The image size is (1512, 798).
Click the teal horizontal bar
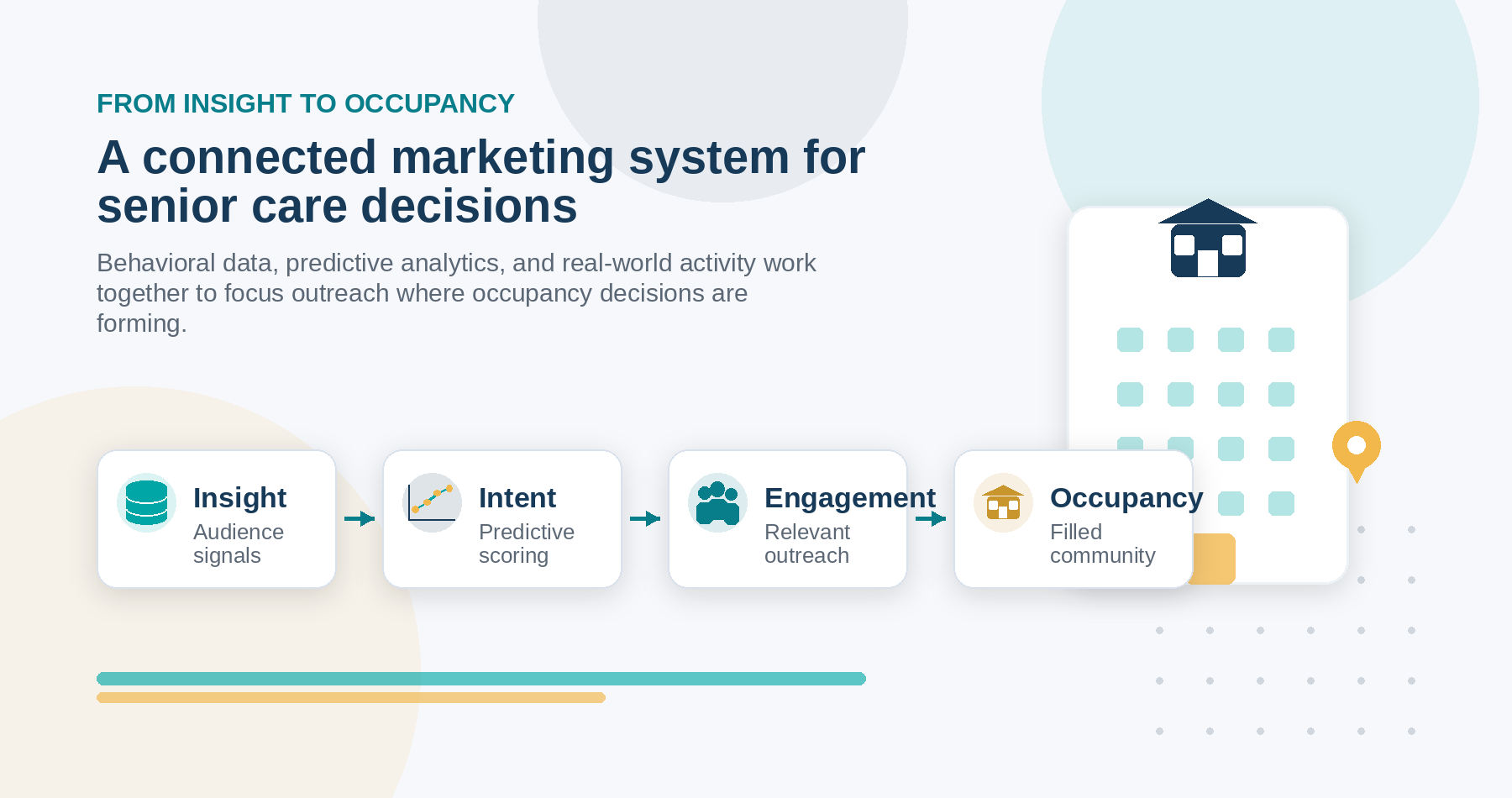pos(481,679)
